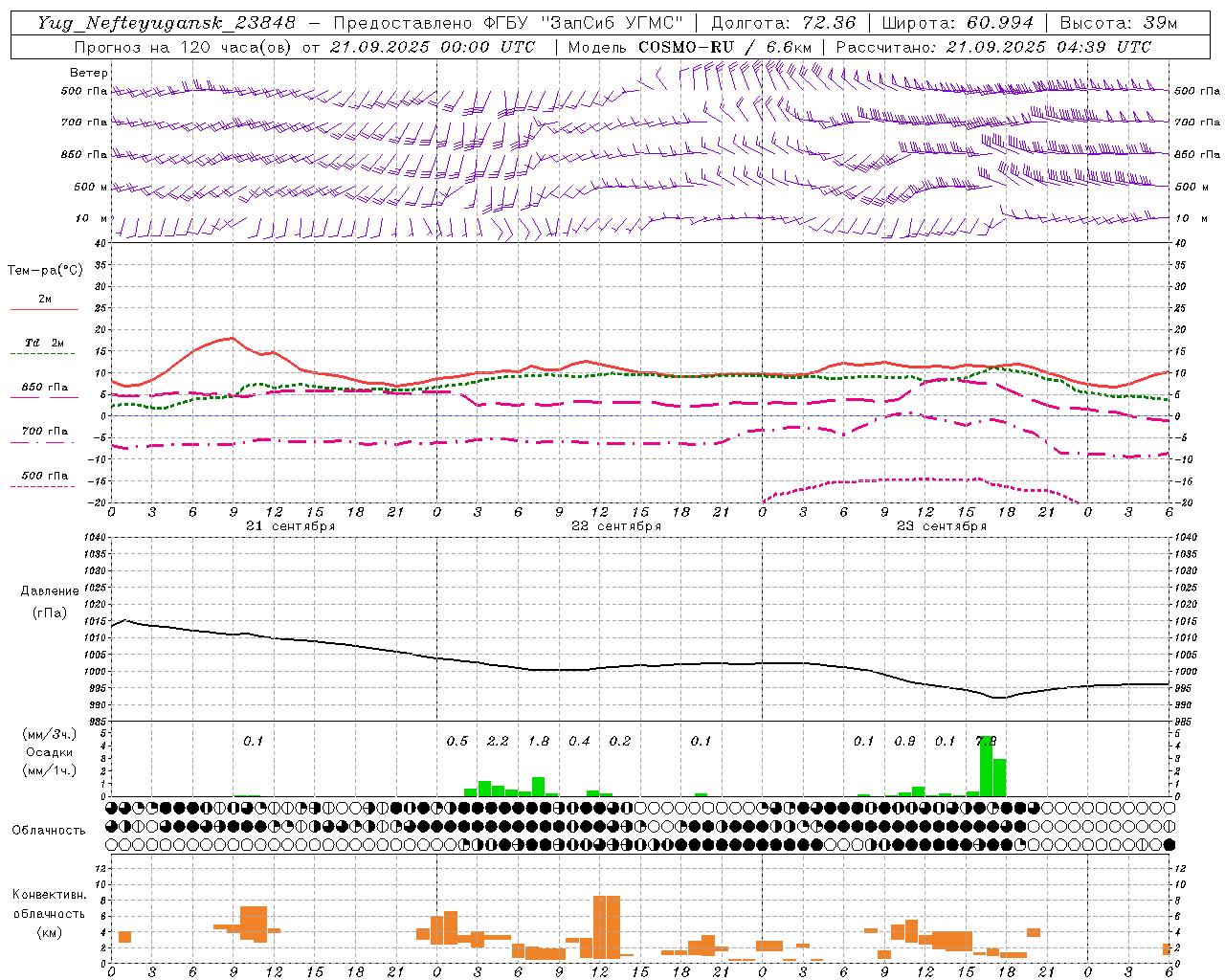Click the Конвективн. label of convective cloud panel
The width and height of the screenshot is (1225, 980).
(50, 895)
